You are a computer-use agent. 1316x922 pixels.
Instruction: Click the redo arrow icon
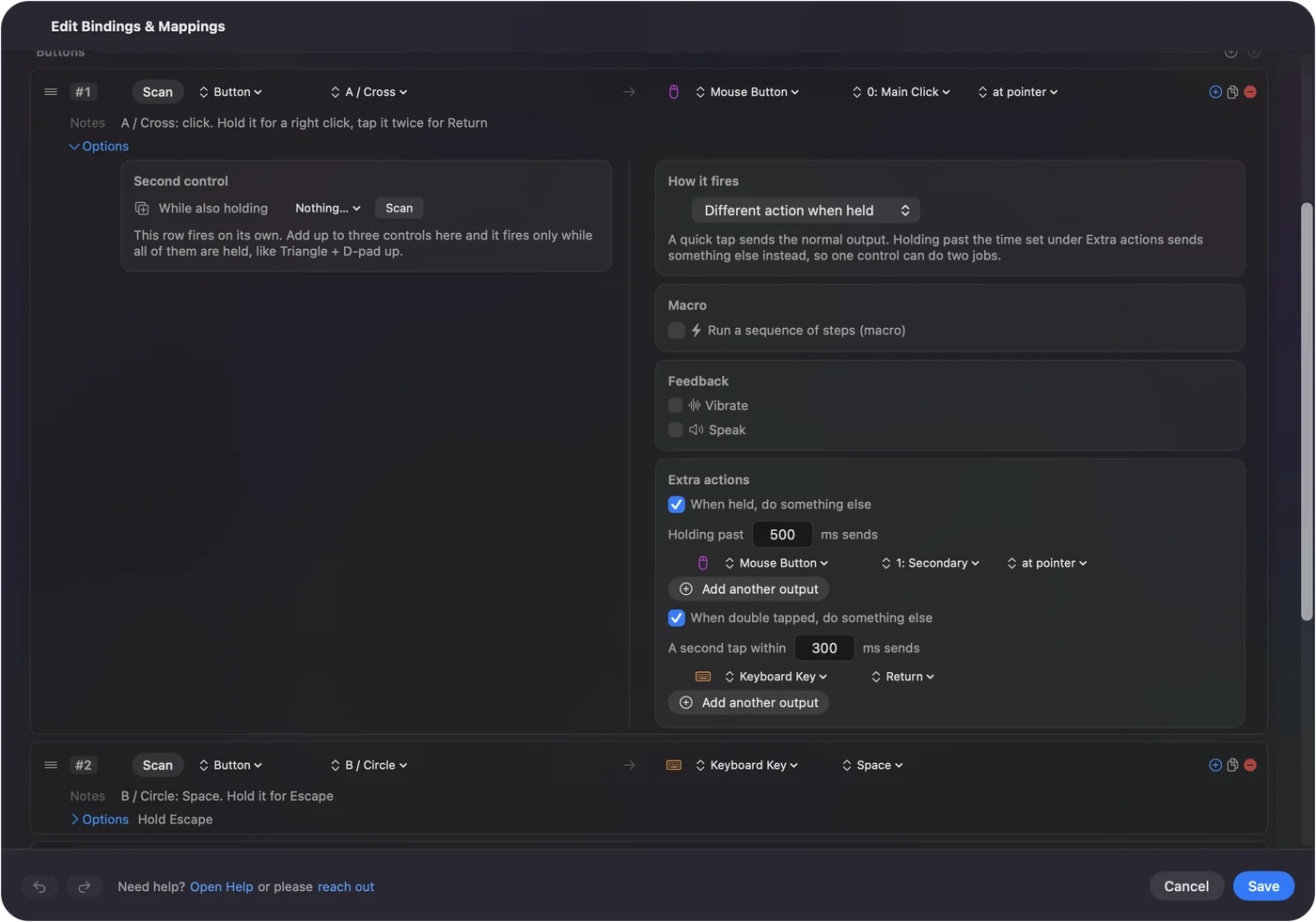(84, 886)
